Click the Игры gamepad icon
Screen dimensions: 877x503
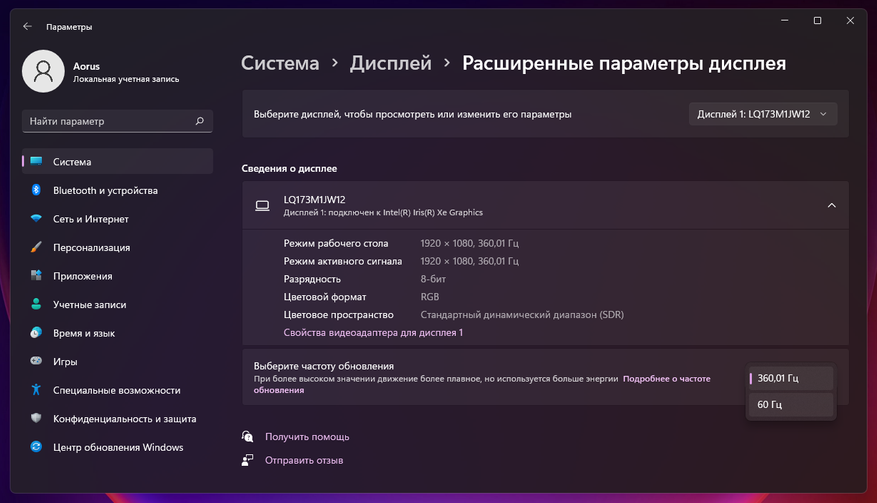tap(36, 361)
